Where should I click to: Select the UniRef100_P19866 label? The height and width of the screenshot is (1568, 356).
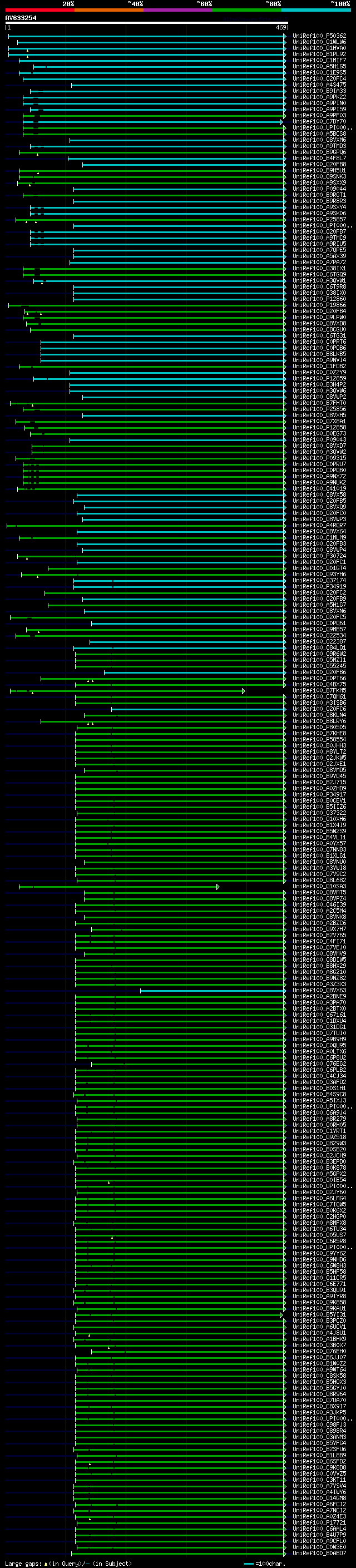319,305
